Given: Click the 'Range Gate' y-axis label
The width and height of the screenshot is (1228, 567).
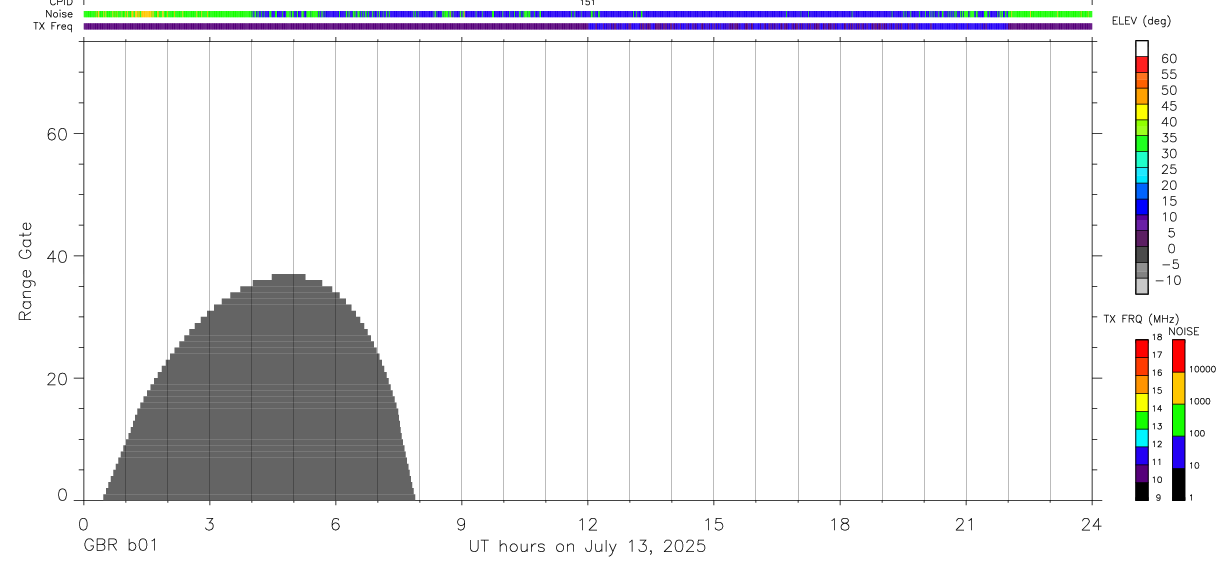Looking at the screenshot, I should coord(26,270).
